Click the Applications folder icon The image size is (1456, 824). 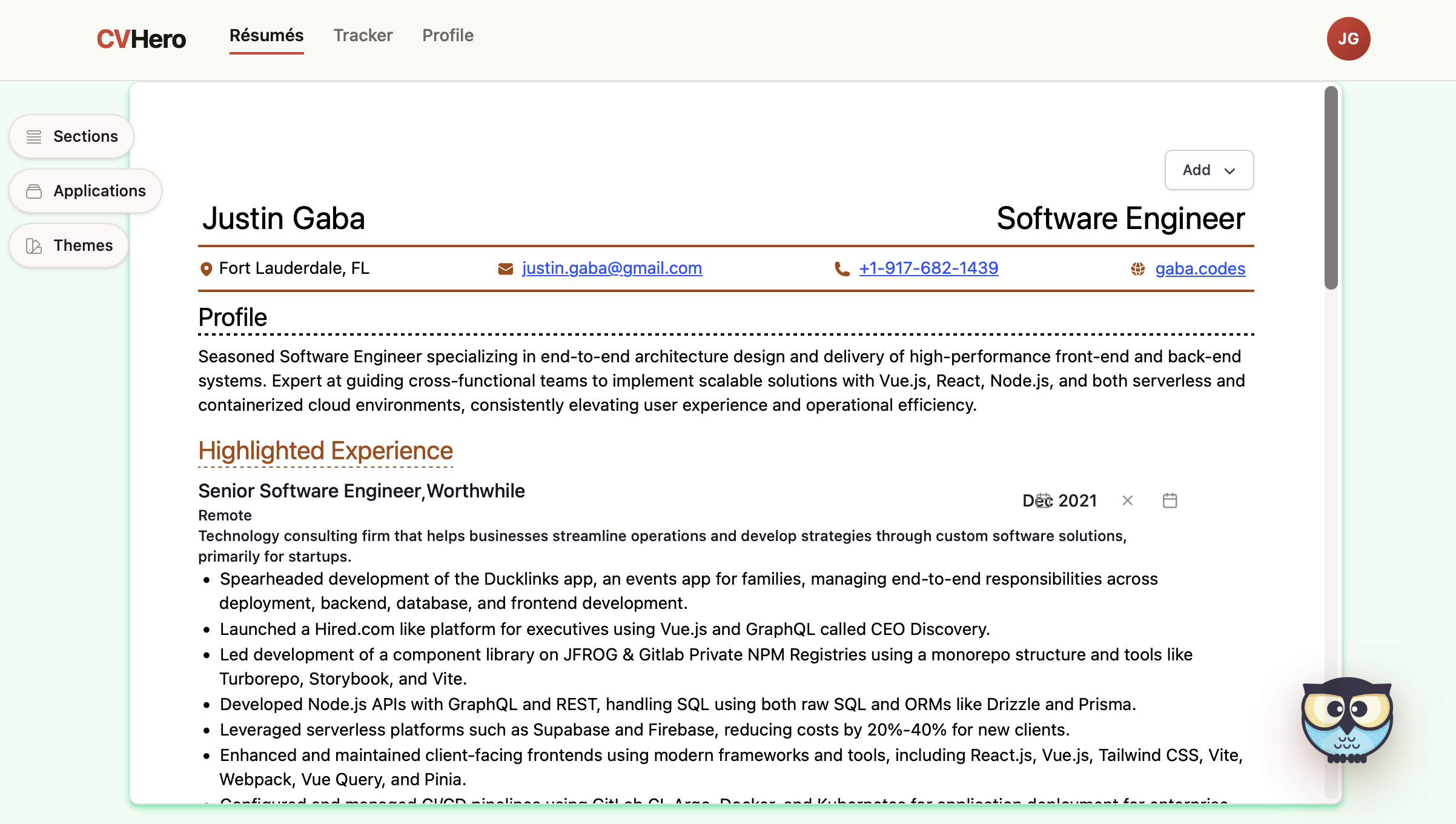[34, 191]
